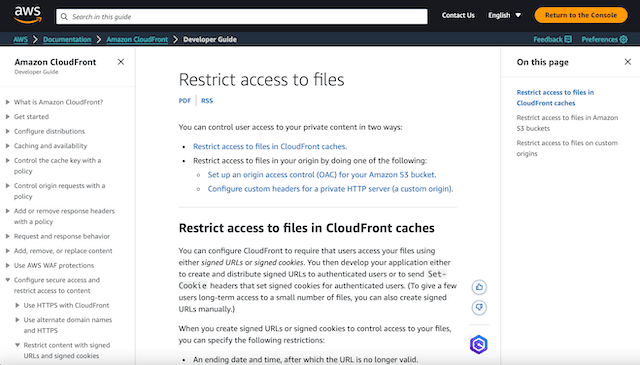Jump to Restrict access to files in Amazon S3 buckets
The height and width of the screenshot is (365, 640).
click(567, 123)
